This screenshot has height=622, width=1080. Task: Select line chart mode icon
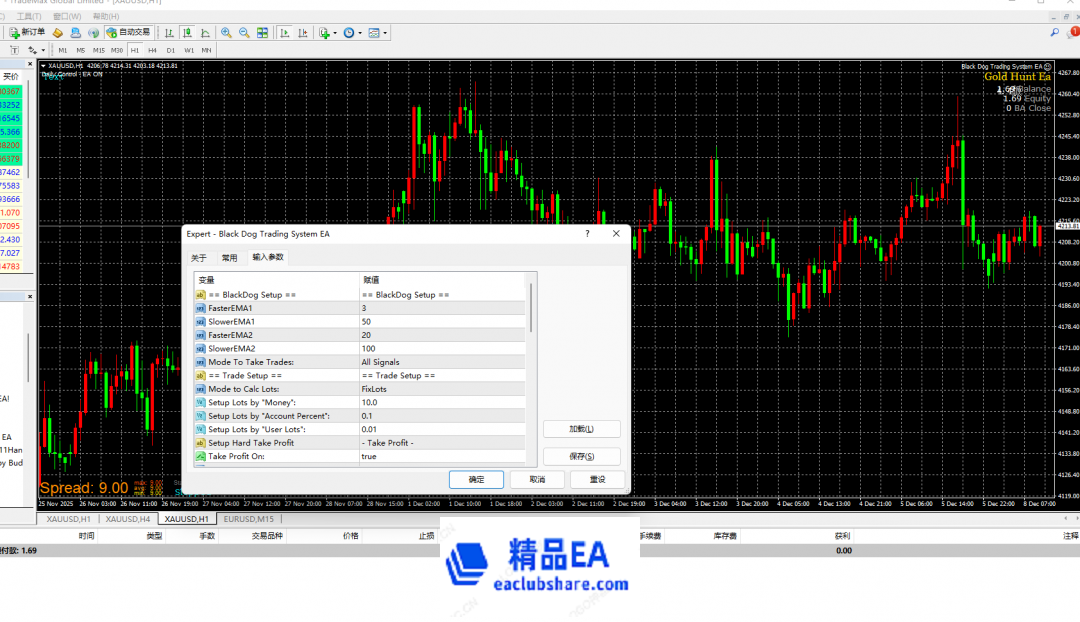click(203, 32)
